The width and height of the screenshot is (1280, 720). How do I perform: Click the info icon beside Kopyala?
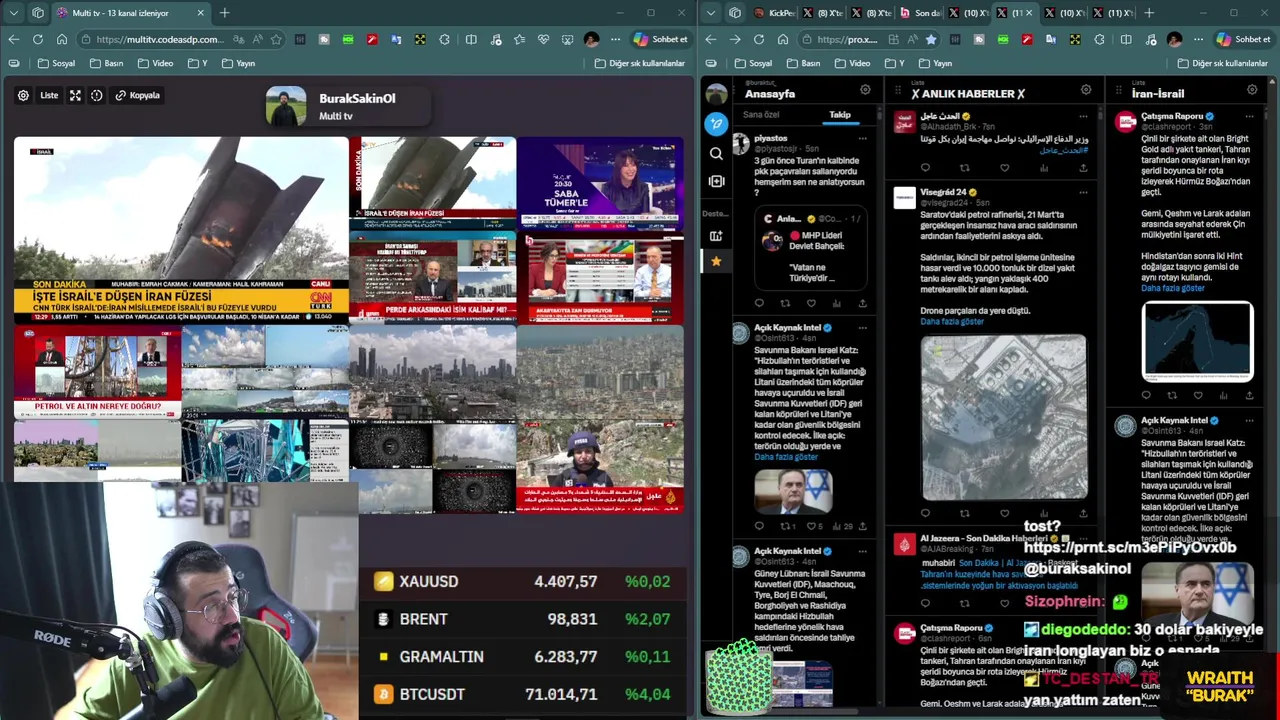coord(97,95)
